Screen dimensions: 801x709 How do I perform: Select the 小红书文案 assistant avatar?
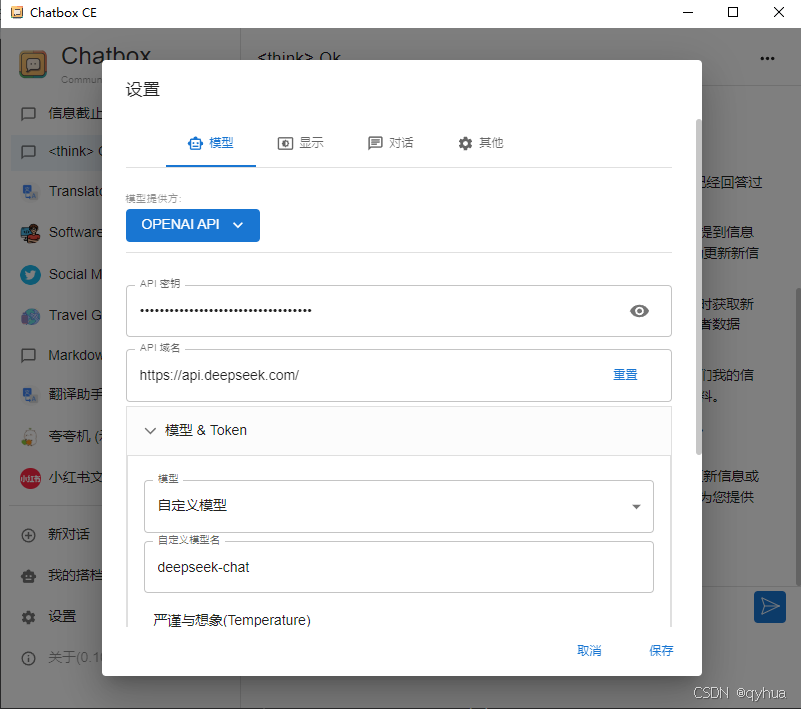pyautogui.click(x=28, y=478)
